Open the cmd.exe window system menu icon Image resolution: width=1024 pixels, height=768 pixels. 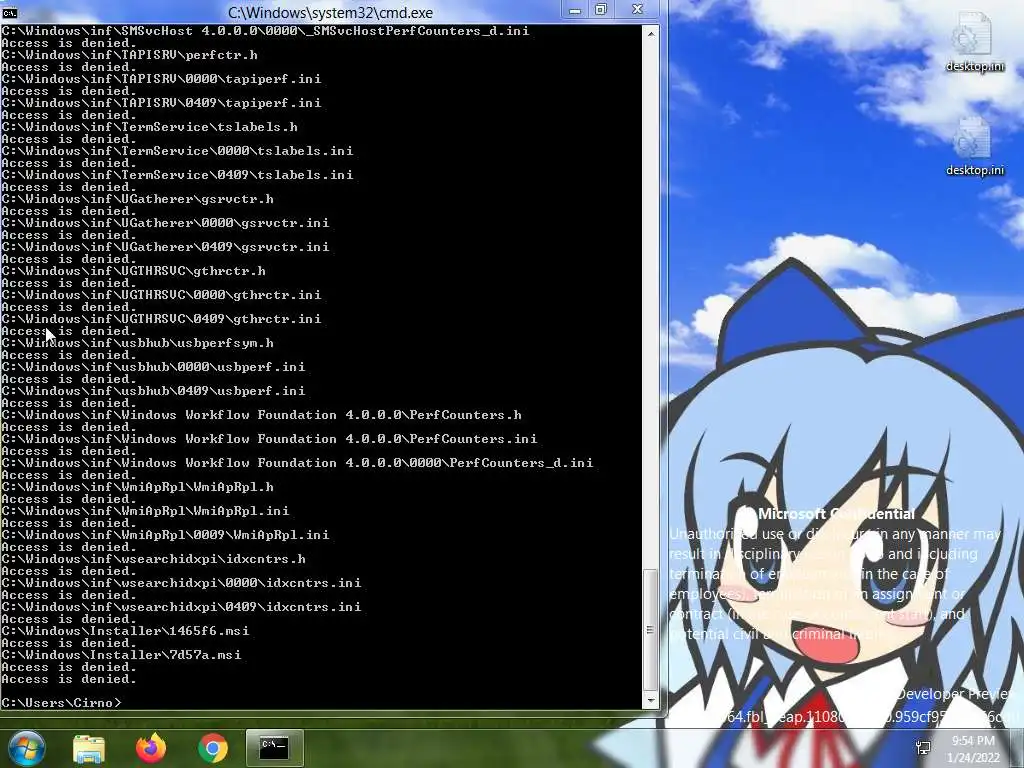(9, 12)
